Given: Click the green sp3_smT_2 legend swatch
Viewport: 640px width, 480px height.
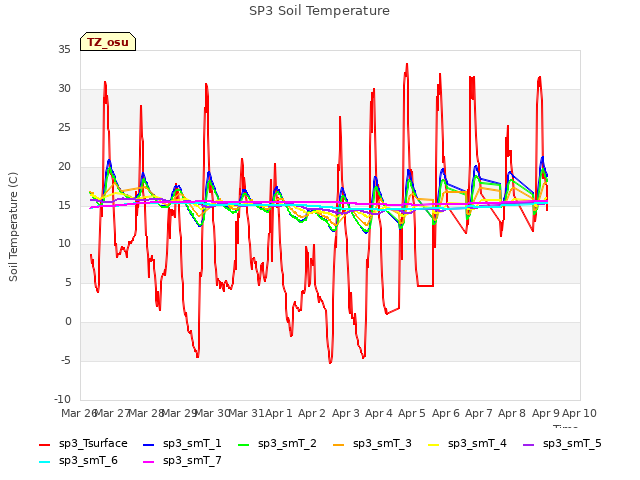Looking at the screenshot, I should (x=244, y=444).
